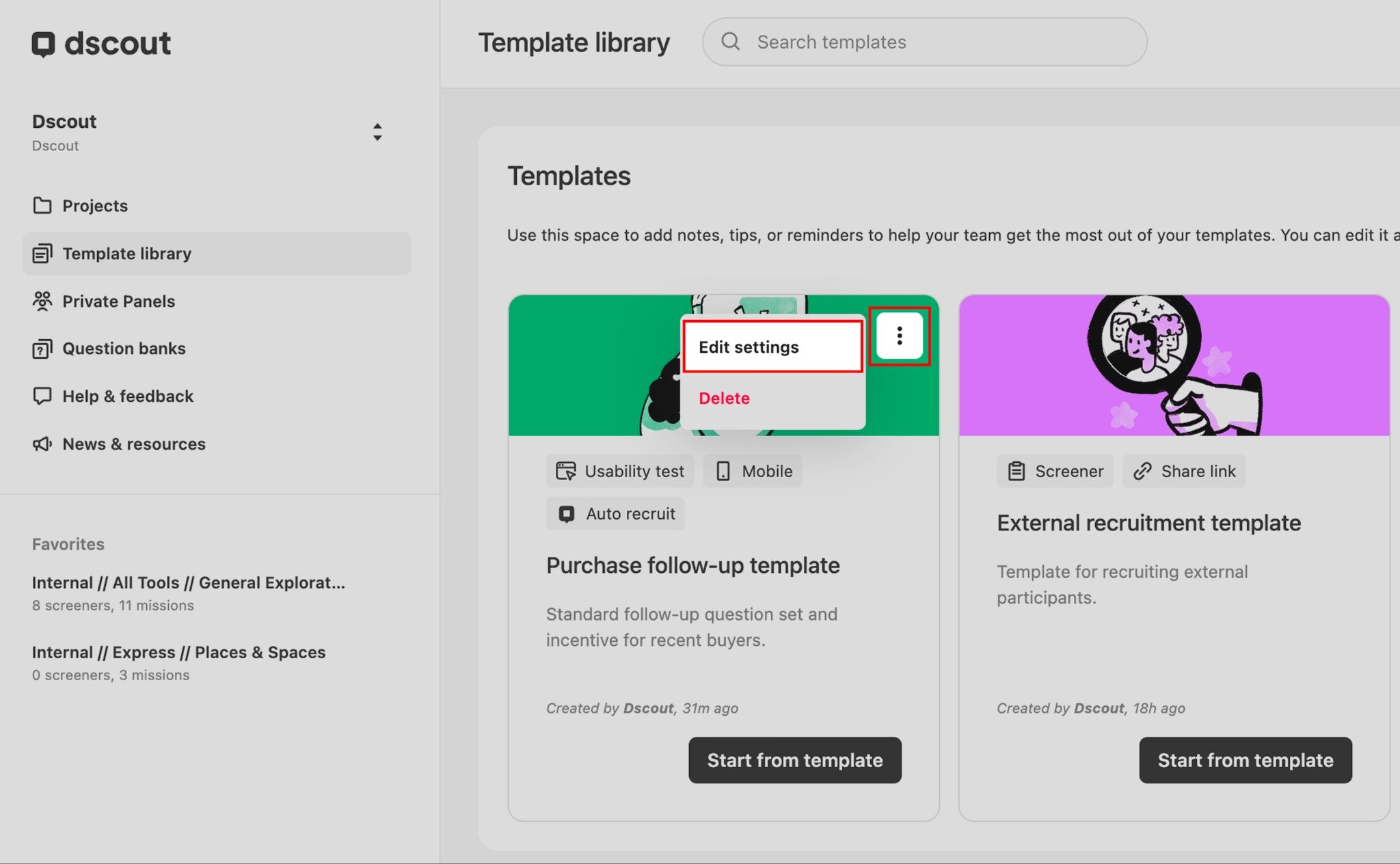The width and height of the screenshot is (1400, 864).
Task: Click the search magnifier icon
Action: 730,42
